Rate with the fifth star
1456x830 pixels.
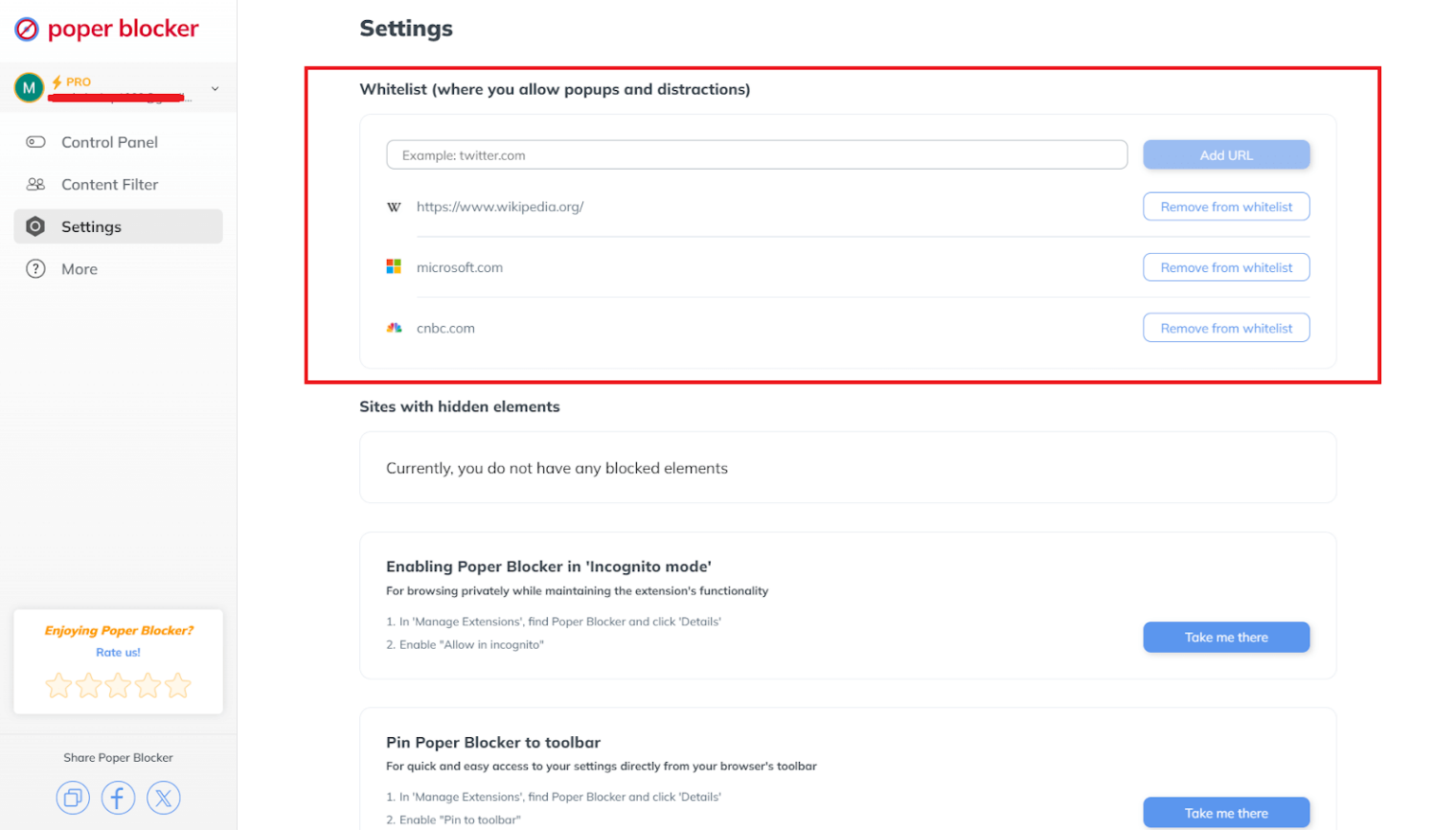click(x=178, y=685)
